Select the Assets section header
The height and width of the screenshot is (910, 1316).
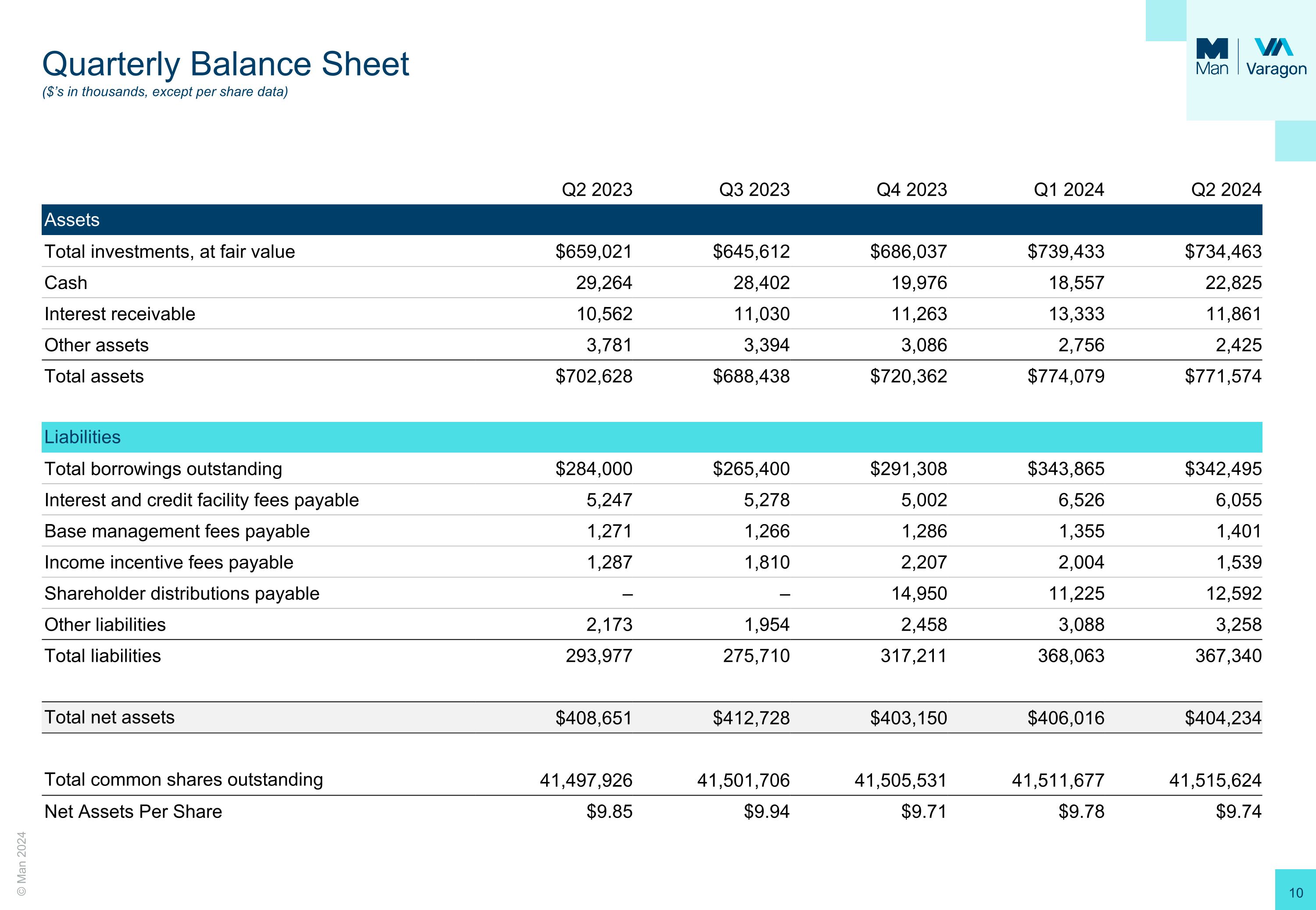click(652, 220)
